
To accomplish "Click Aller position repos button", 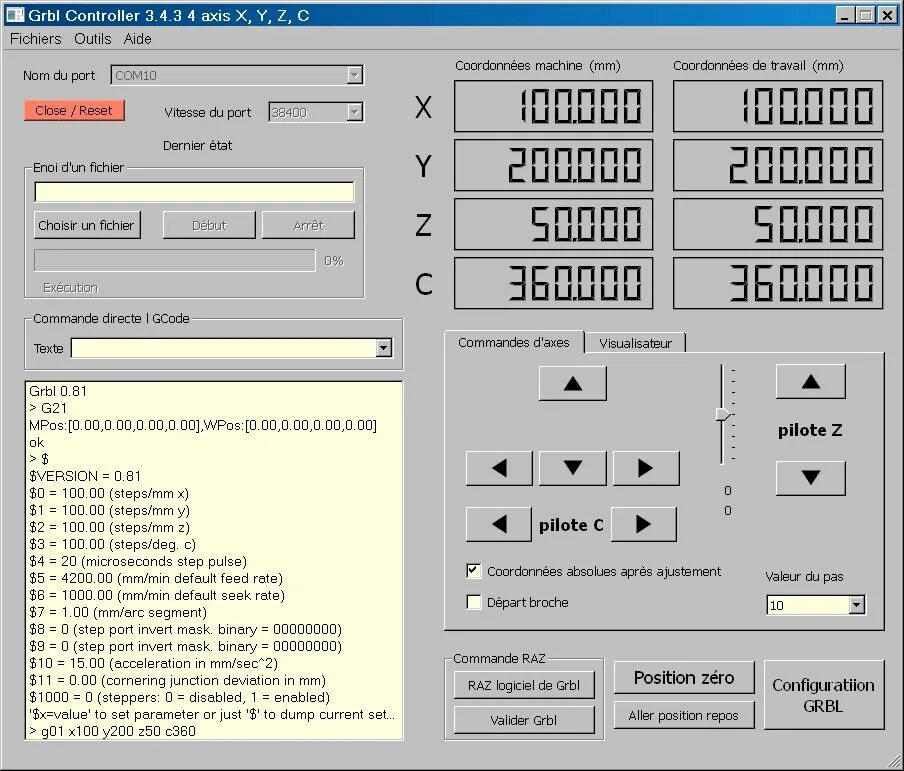I will click(684, 715).
